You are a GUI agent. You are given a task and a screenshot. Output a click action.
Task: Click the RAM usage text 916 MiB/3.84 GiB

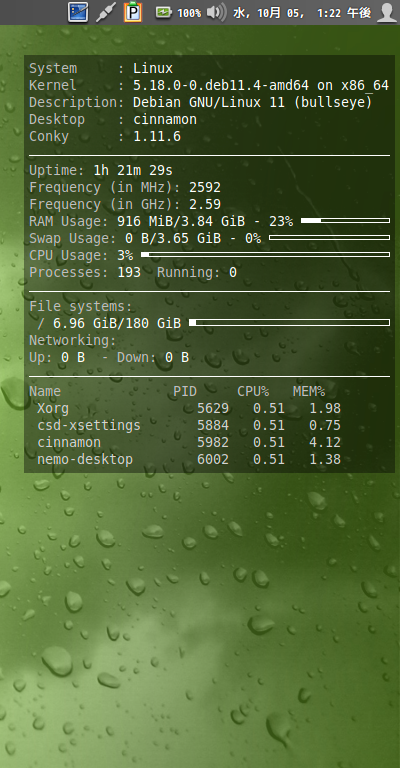pyautogui.click(x=181, y=221)
